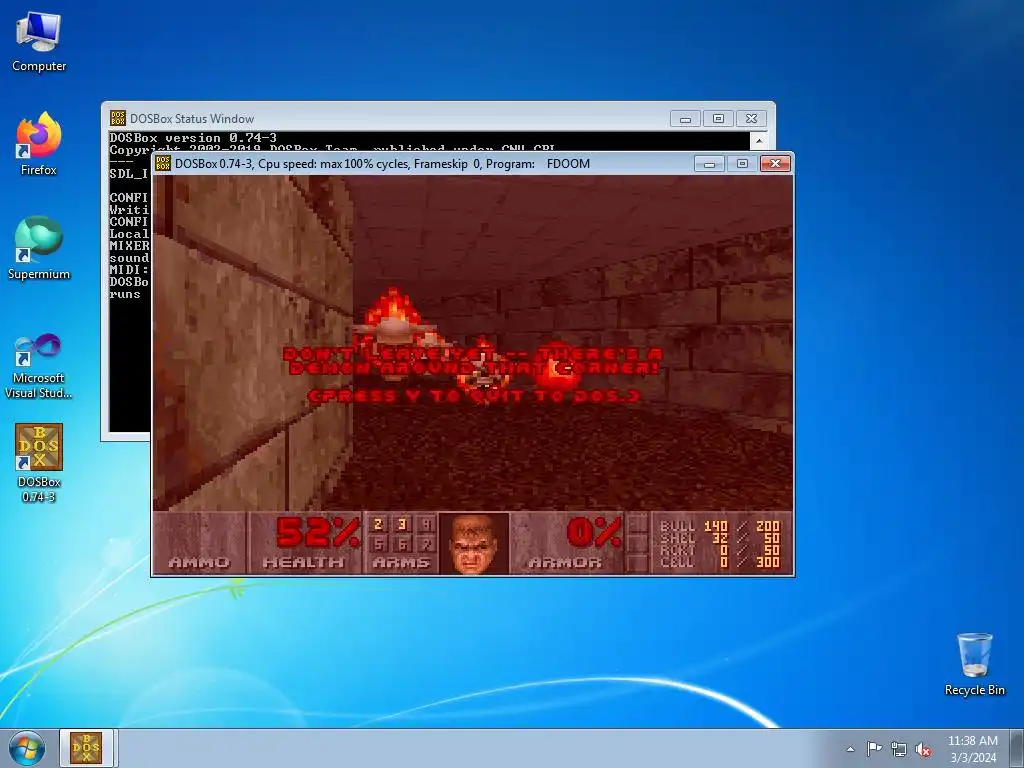Click the DOSBox taskbar button
The image size is (1024, 768).
click(x=86, y=748)
